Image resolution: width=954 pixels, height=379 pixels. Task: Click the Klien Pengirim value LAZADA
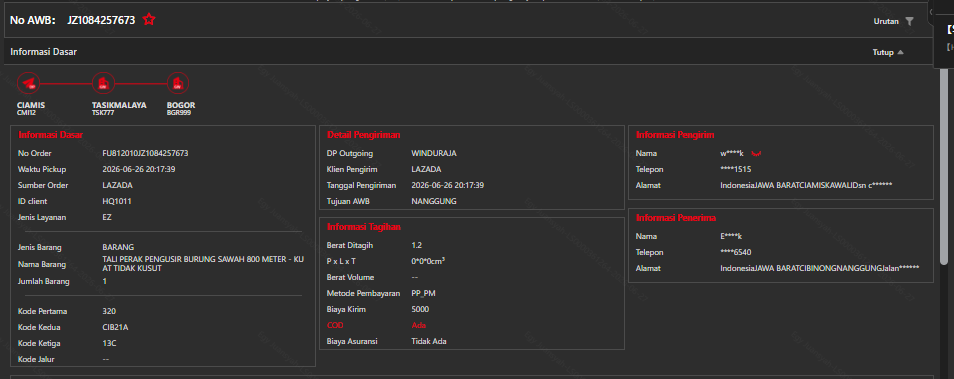427,169
